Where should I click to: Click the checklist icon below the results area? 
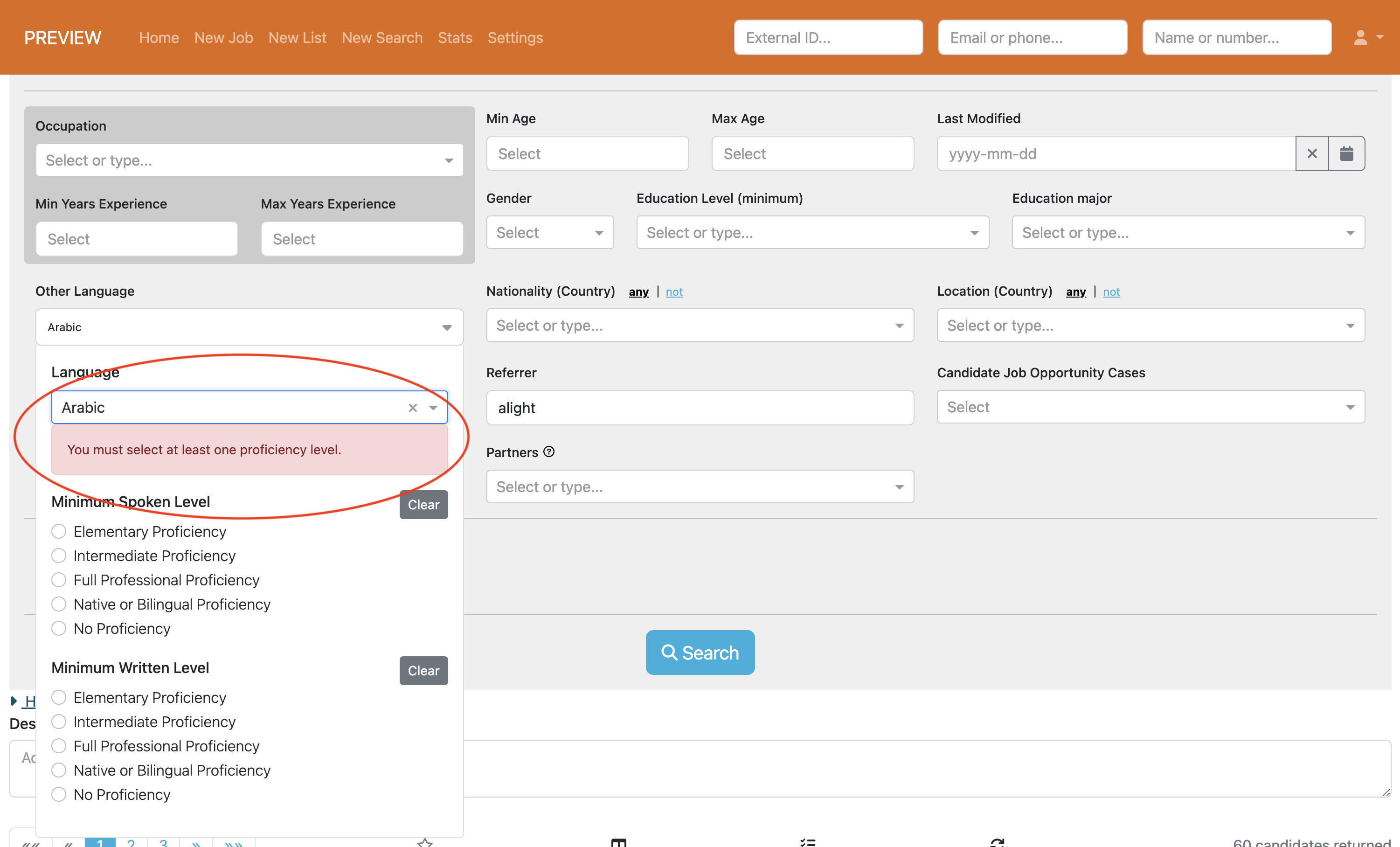pos(807,842)
